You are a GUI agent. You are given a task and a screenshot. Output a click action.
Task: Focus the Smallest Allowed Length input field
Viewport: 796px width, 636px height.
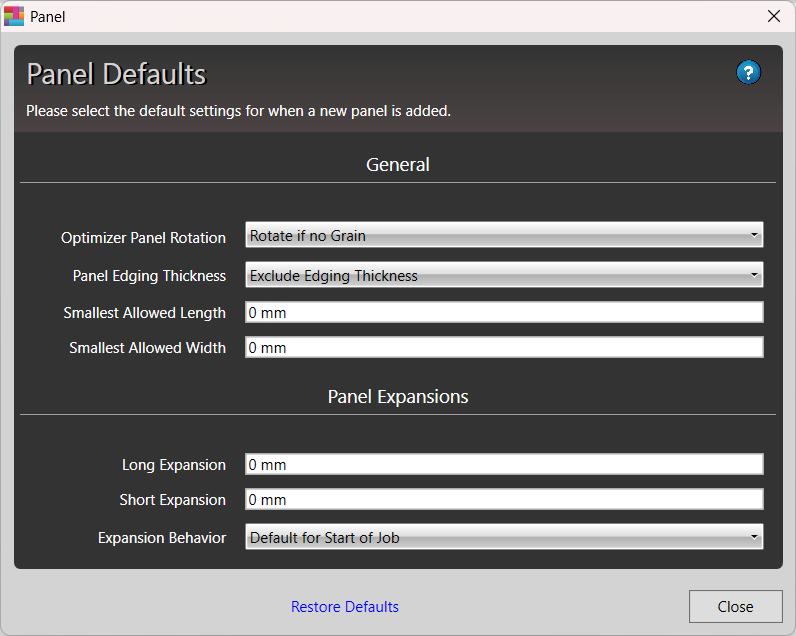pos(503,313)
